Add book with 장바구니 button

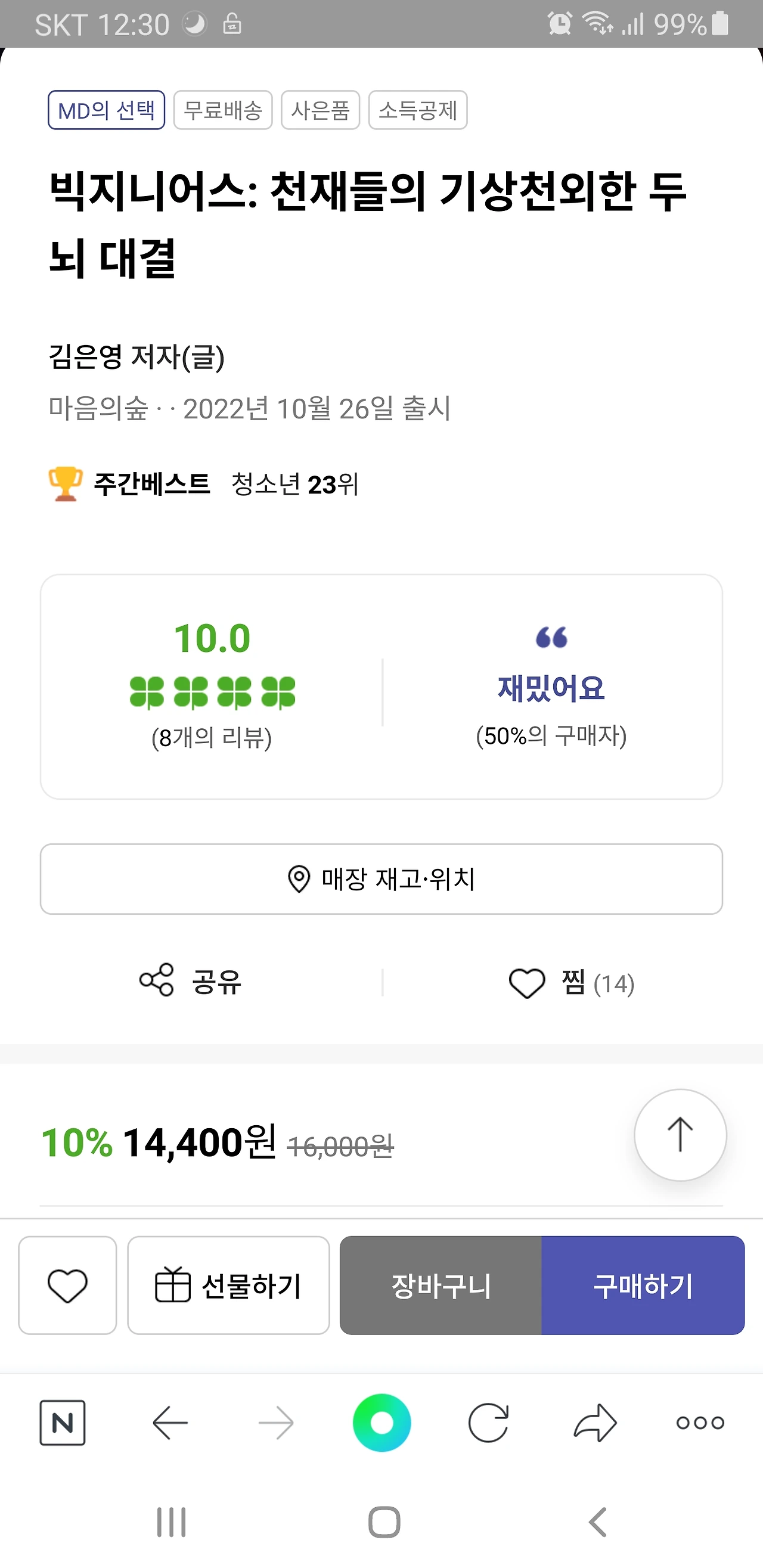(x=441, y=1286)
